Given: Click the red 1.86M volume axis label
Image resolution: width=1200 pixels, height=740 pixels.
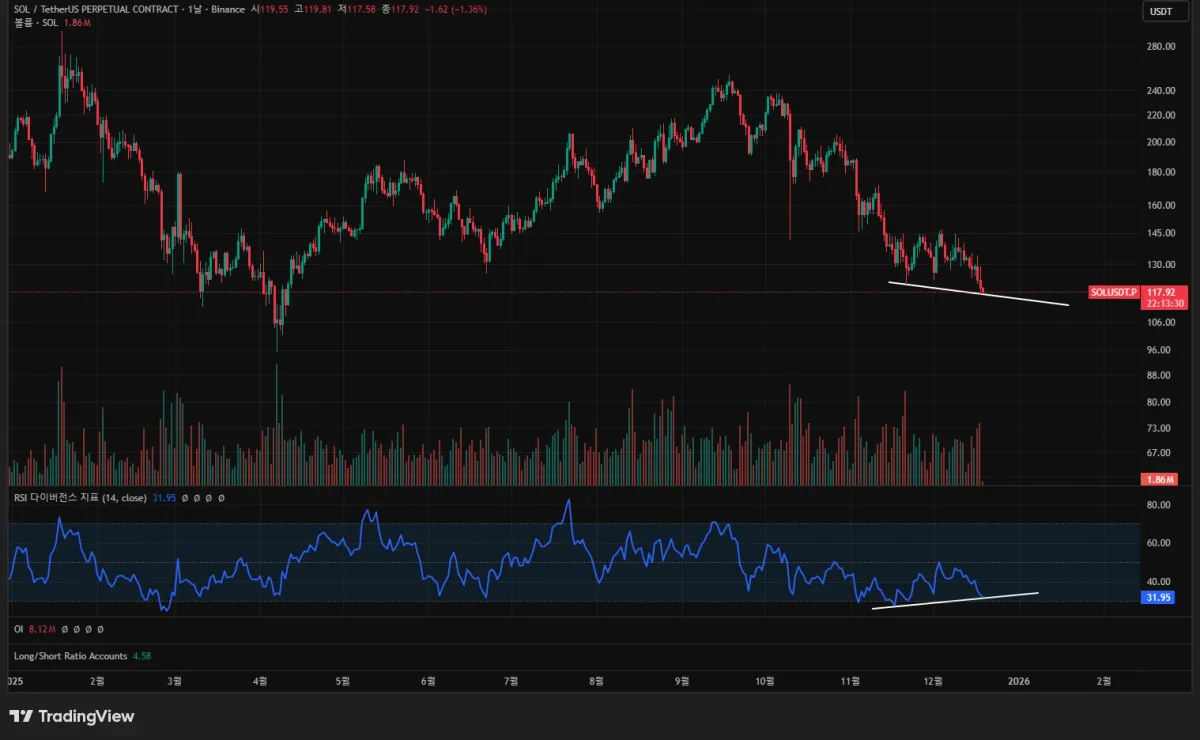Looking at the screenshot, I should (1159, 480).
